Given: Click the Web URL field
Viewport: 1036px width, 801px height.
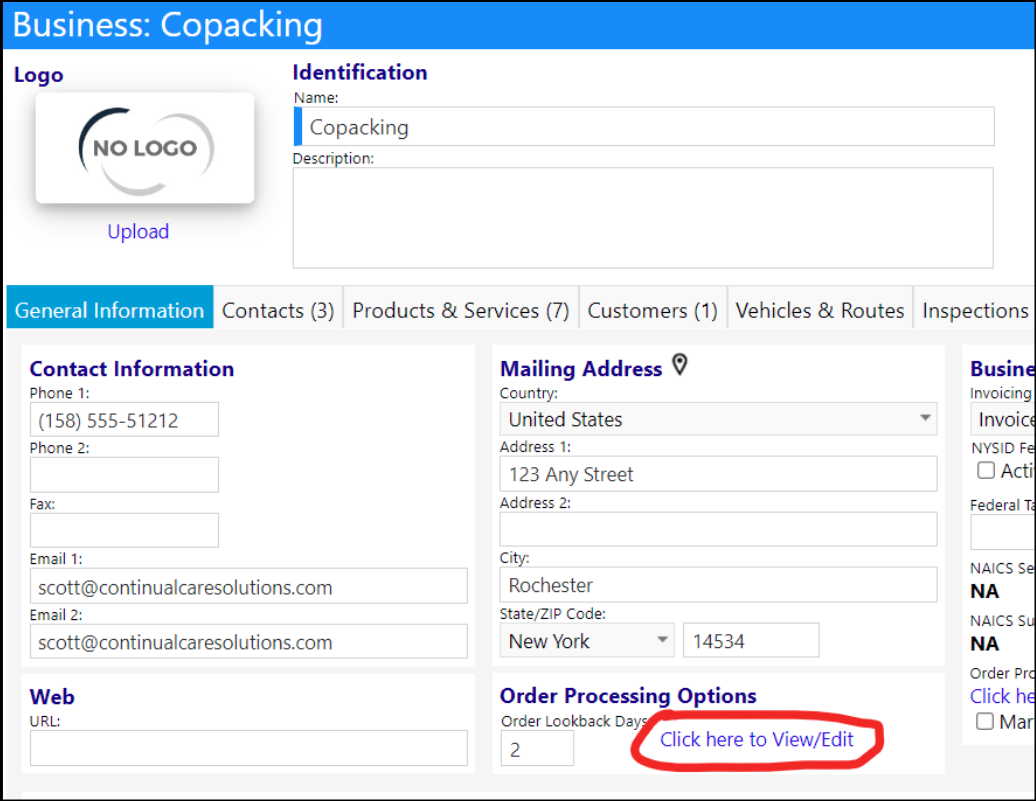Looking at the screenshot, I should [x=248, y=747].
